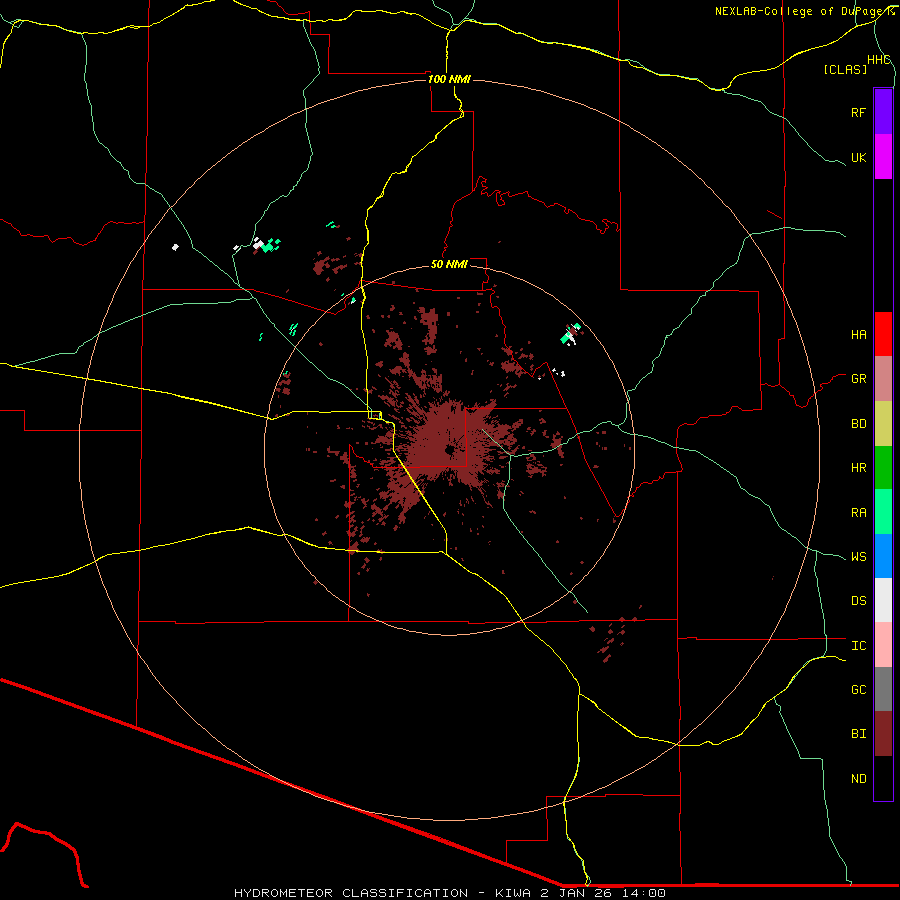The image size is (900, 900).
Task: Choose the mint-green RA legend swatch
Action: click(x=883, y=512)
